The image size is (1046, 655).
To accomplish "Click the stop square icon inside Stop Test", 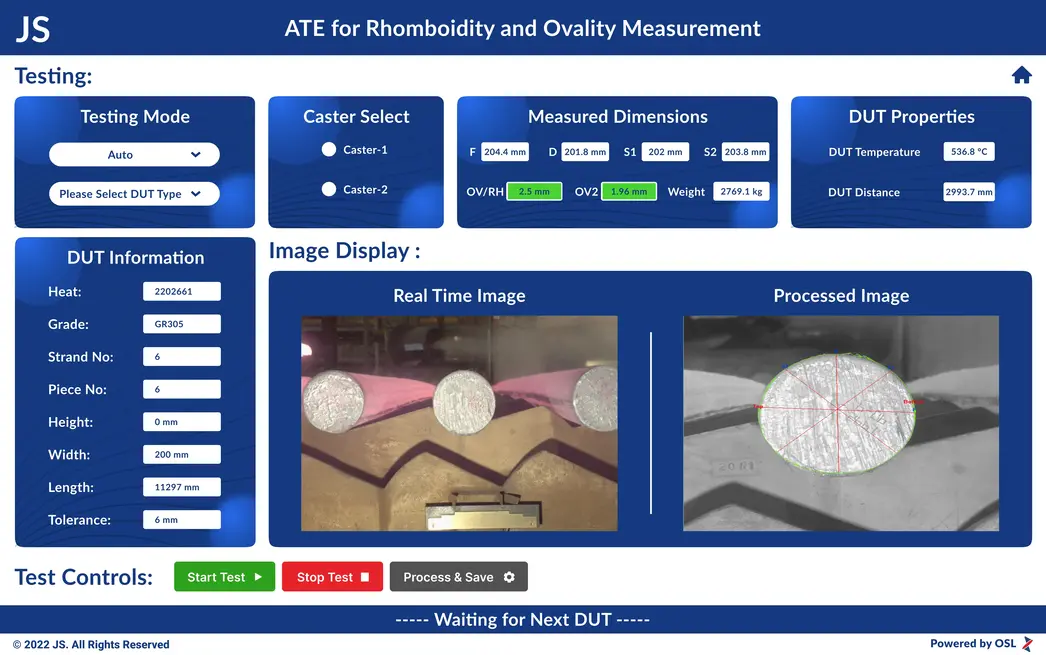I will click(364, 576).
